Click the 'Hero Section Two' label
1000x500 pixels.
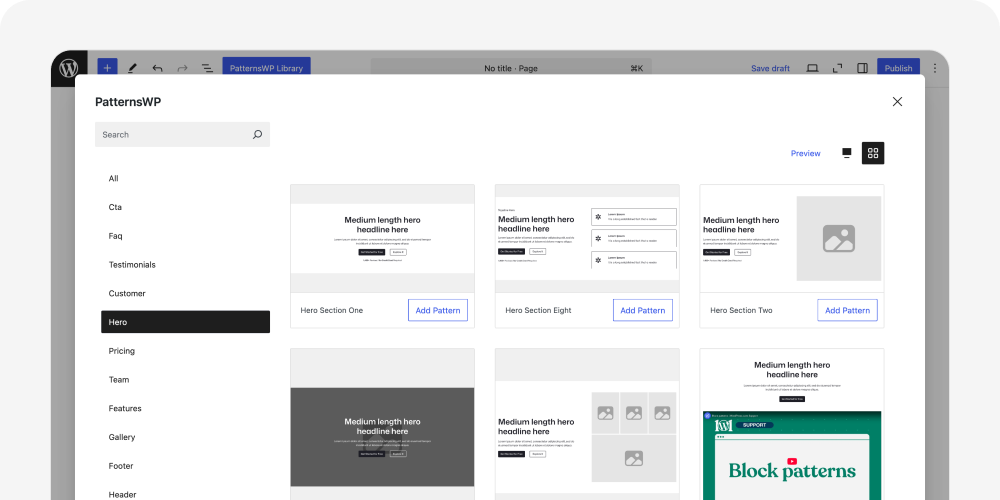pyautogui.click(x=741, y=311)
